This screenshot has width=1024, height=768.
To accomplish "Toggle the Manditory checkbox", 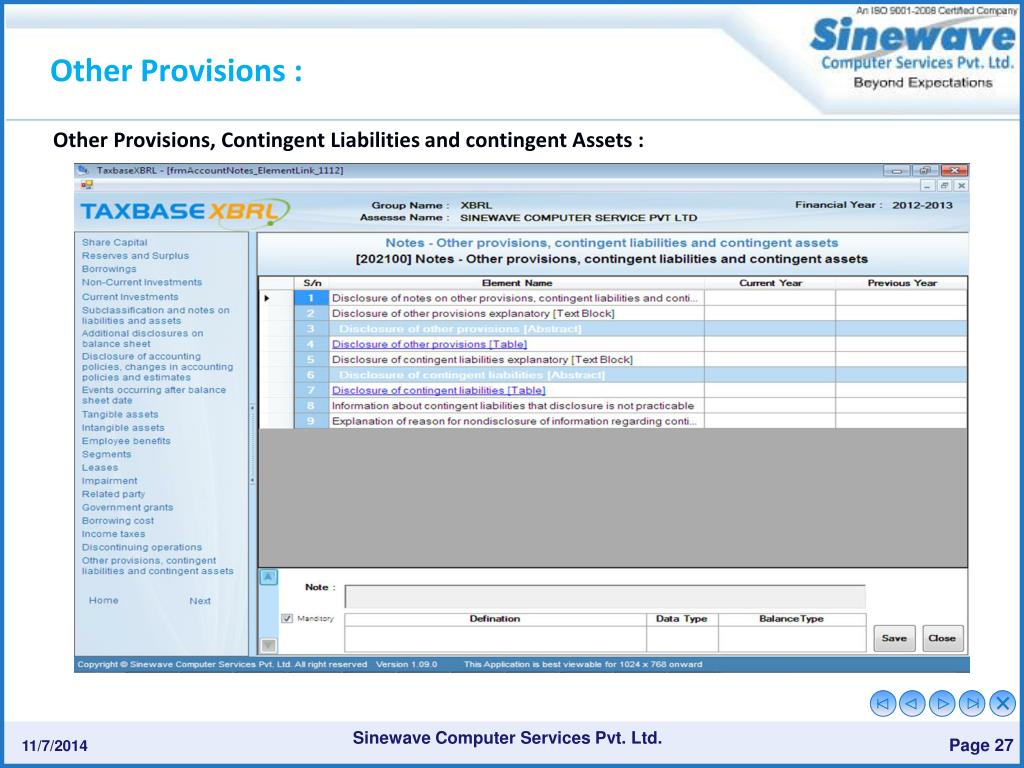I will pos(287,618).
